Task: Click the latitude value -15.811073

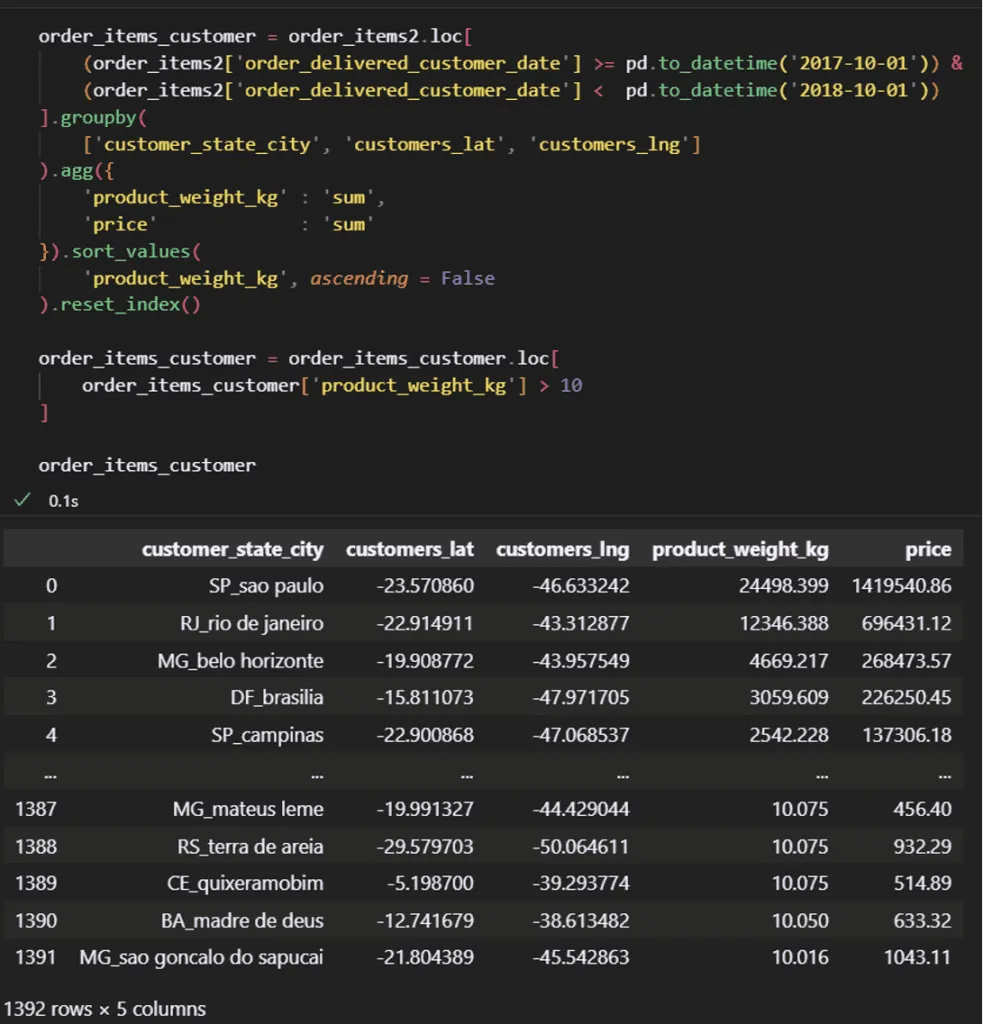Action: [x=425, y=697]
